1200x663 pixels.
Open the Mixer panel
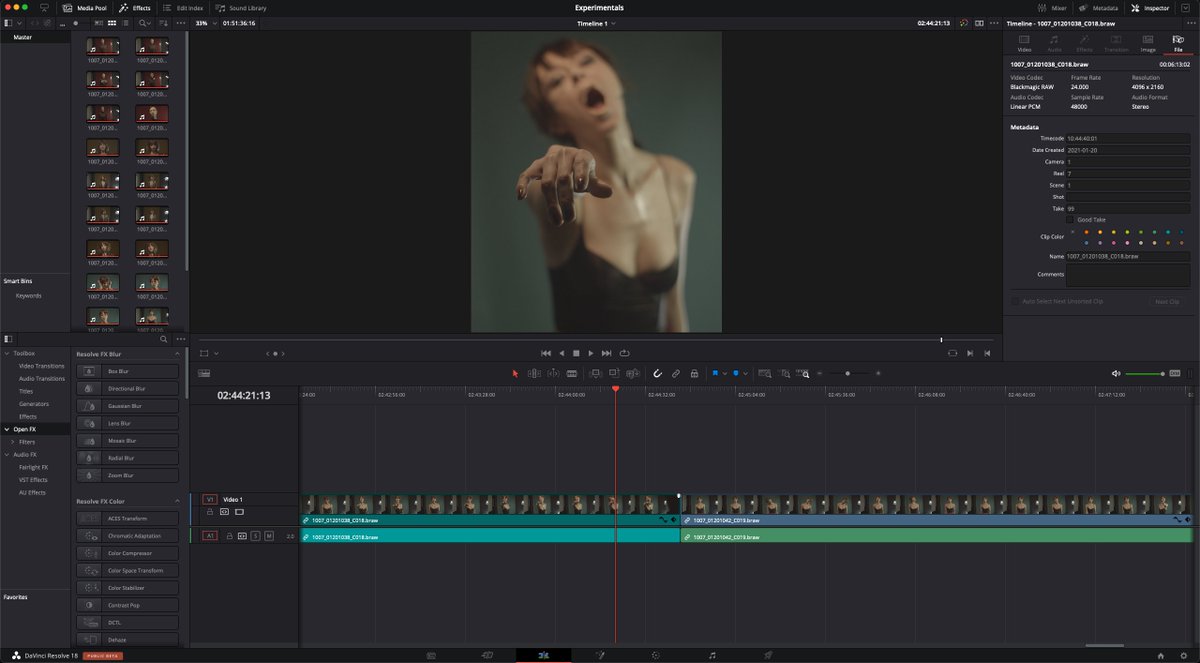[x=1052, y=7]
